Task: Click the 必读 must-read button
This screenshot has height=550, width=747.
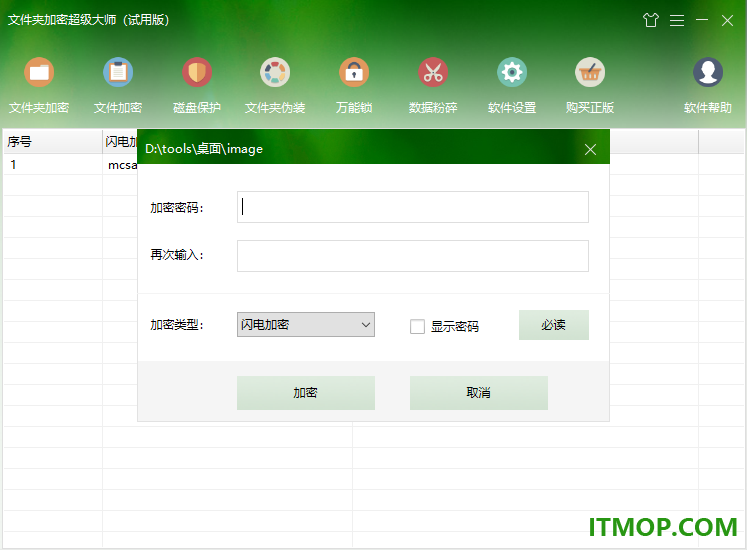Action: 554,325
